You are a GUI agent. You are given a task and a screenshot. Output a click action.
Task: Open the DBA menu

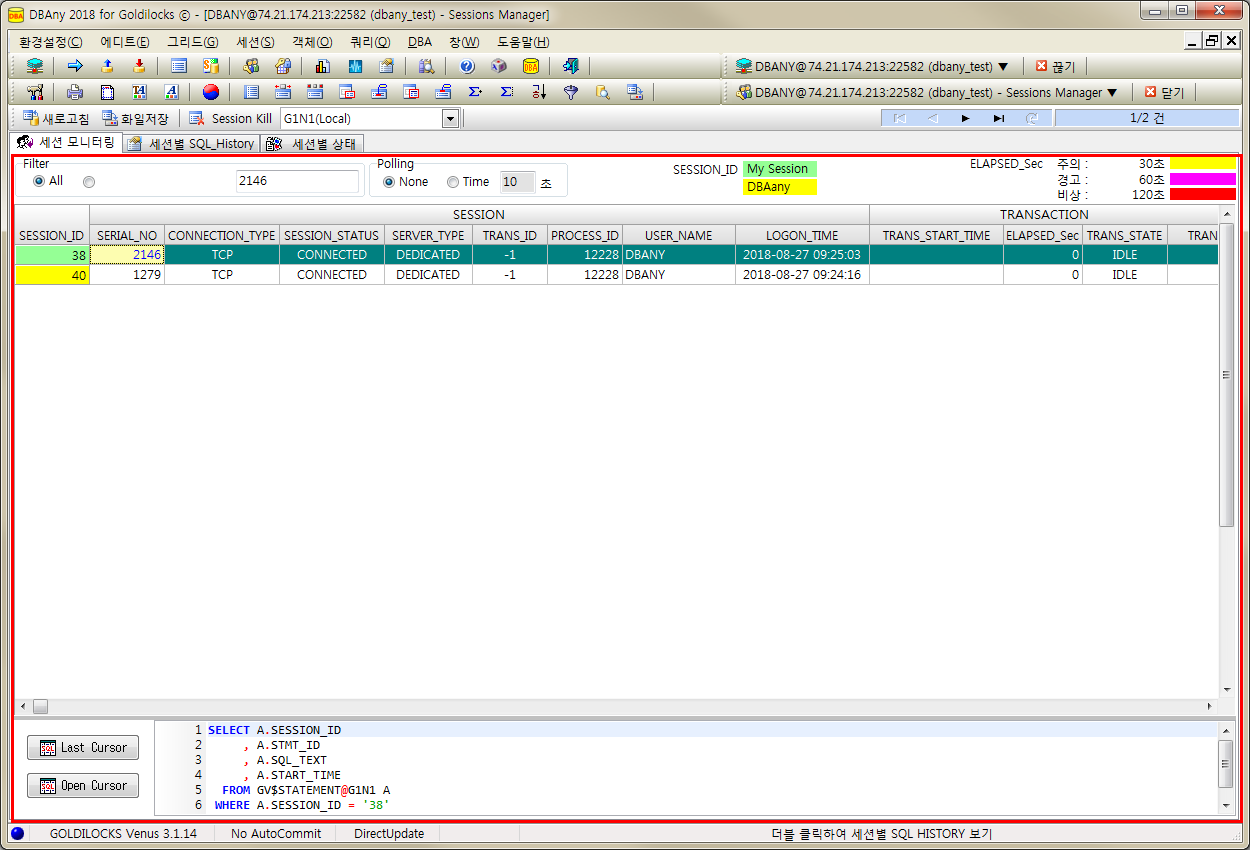420,42
